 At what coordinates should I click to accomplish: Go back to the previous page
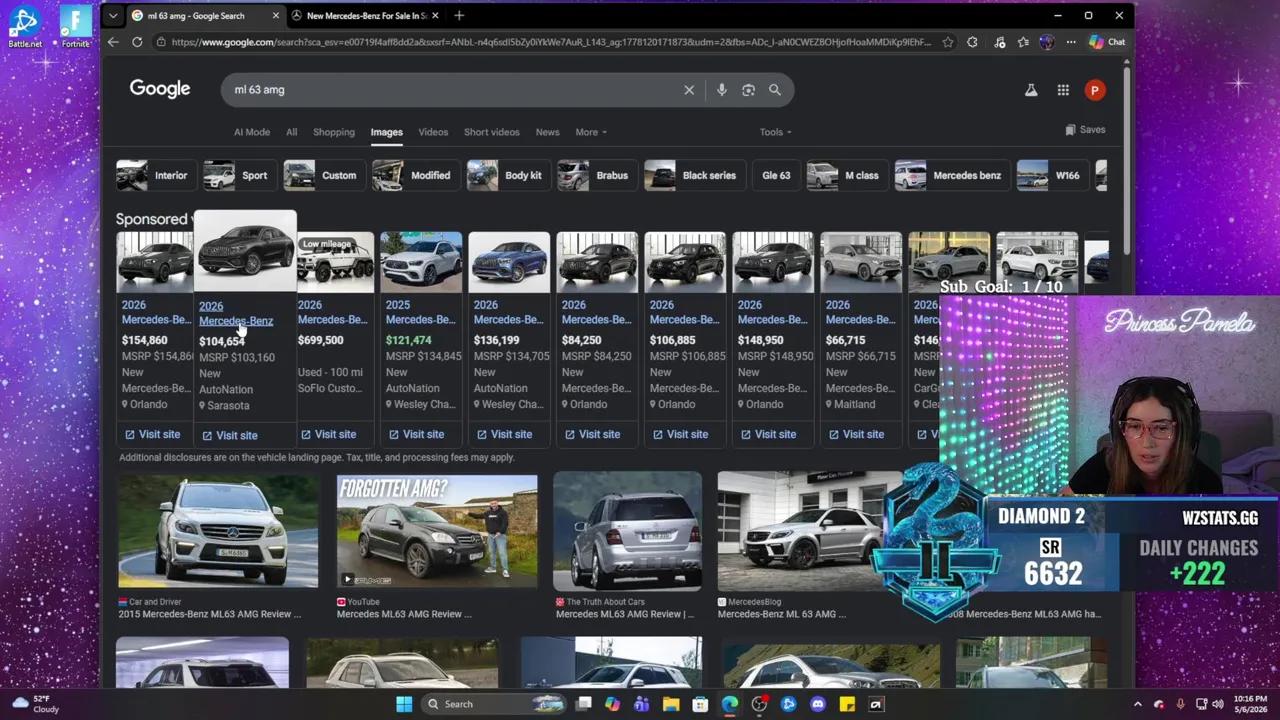pyautogui.click(x=113, y=42)
